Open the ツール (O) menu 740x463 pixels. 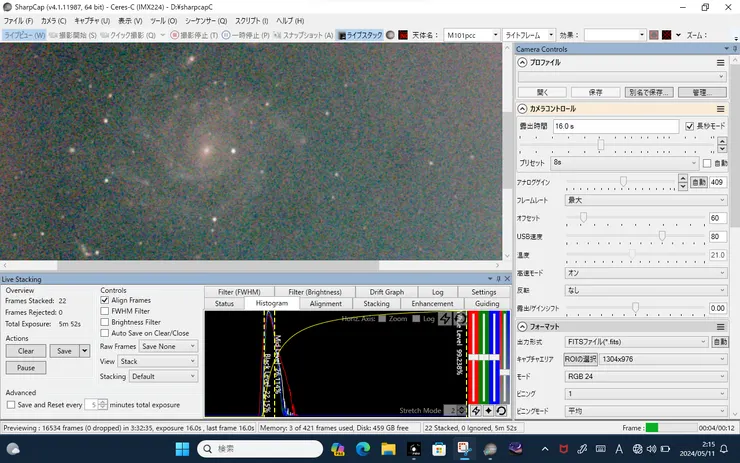tap(163, 21)
